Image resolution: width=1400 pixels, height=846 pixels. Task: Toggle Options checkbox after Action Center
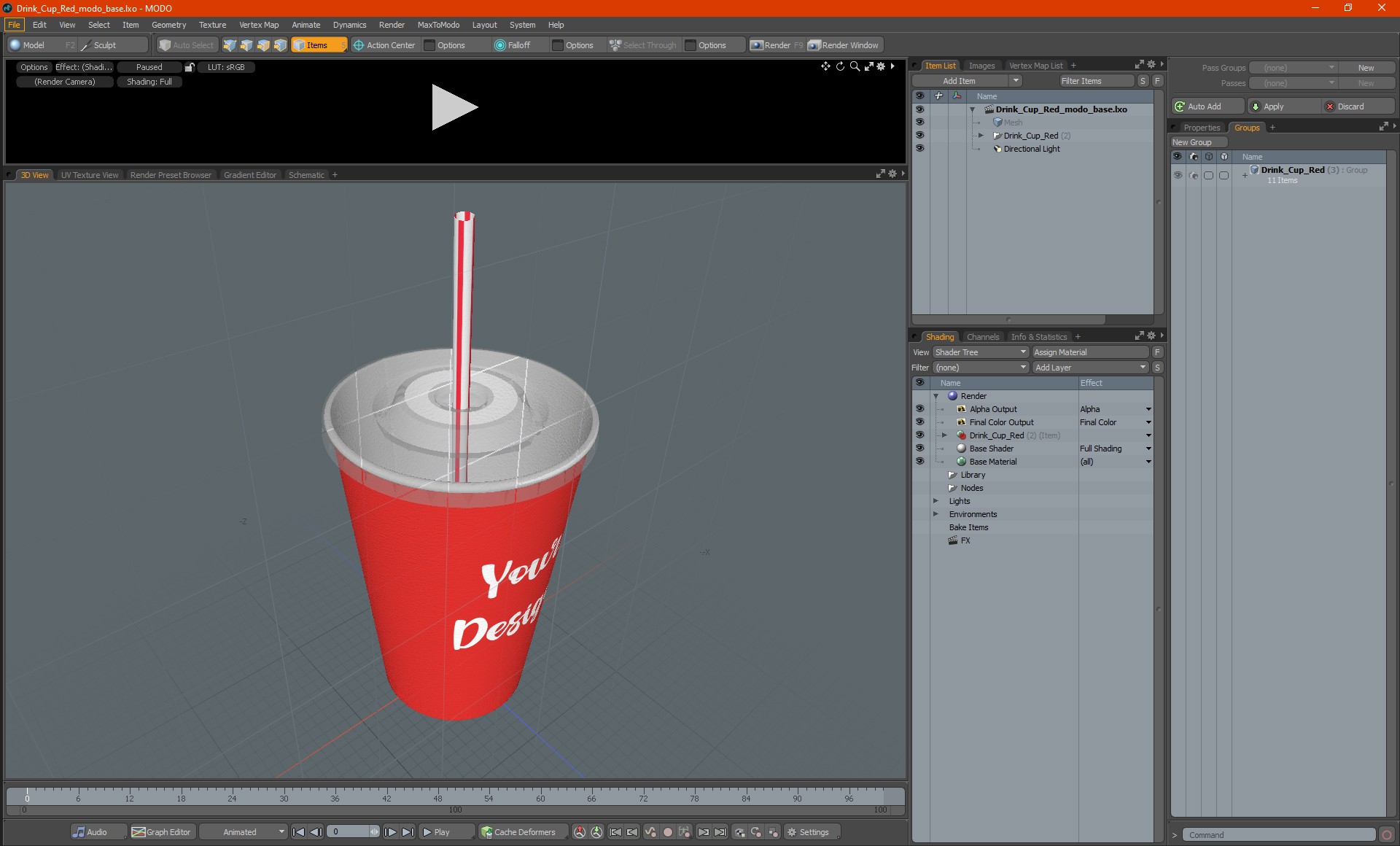click(x=429, y=45)
